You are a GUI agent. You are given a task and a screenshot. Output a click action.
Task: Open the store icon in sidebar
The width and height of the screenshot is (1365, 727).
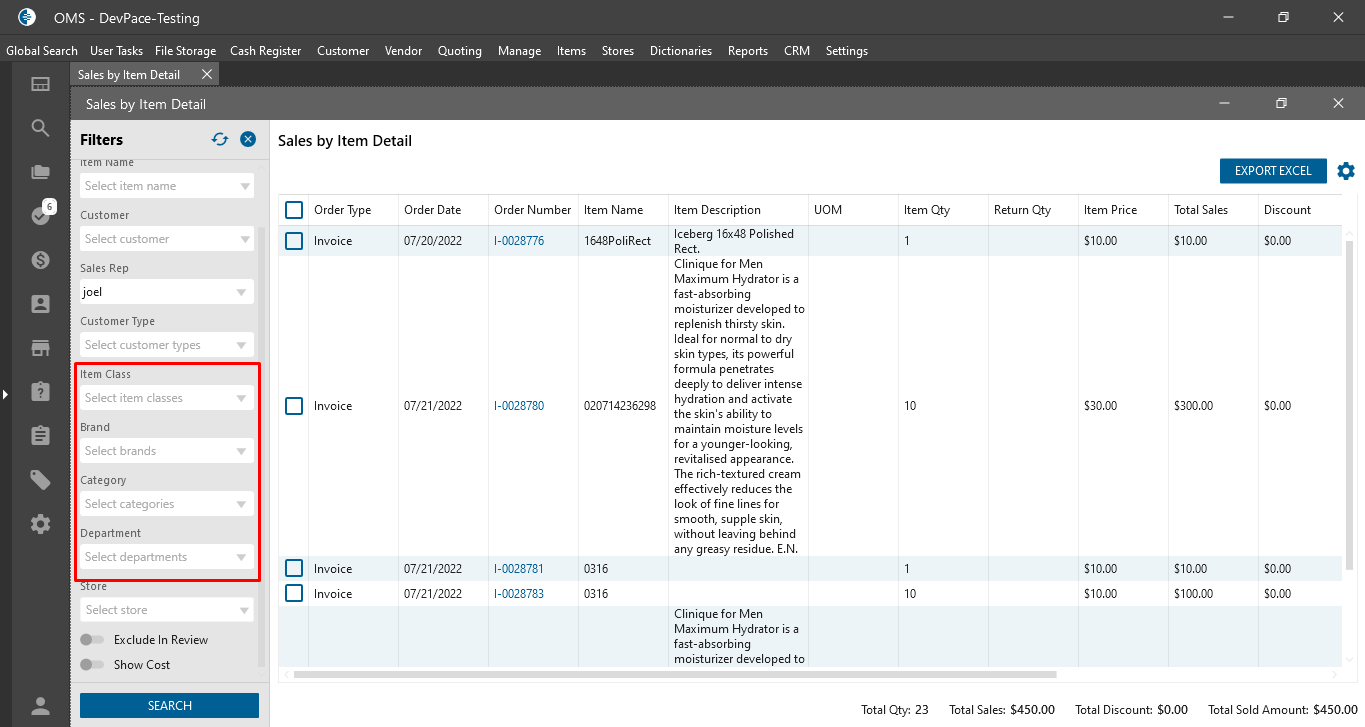[40, 348]
